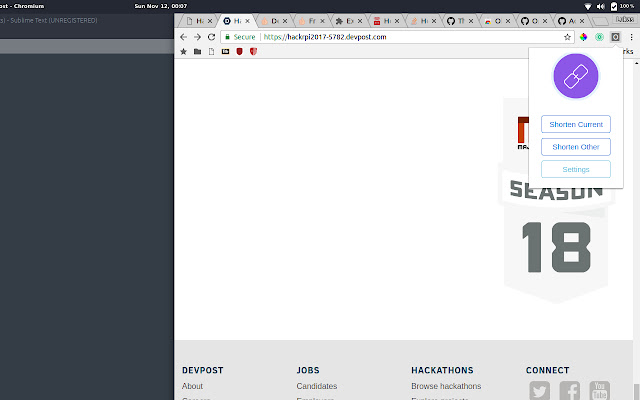Click the page vertical scrollbar thumb
Viewport: 640px width, 400px height.
[636, 391]
